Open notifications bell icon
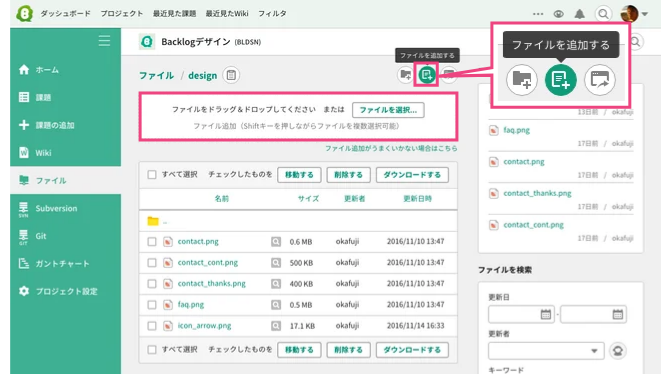This screenshot has width=661, height=374. click(x=580, y=14)
